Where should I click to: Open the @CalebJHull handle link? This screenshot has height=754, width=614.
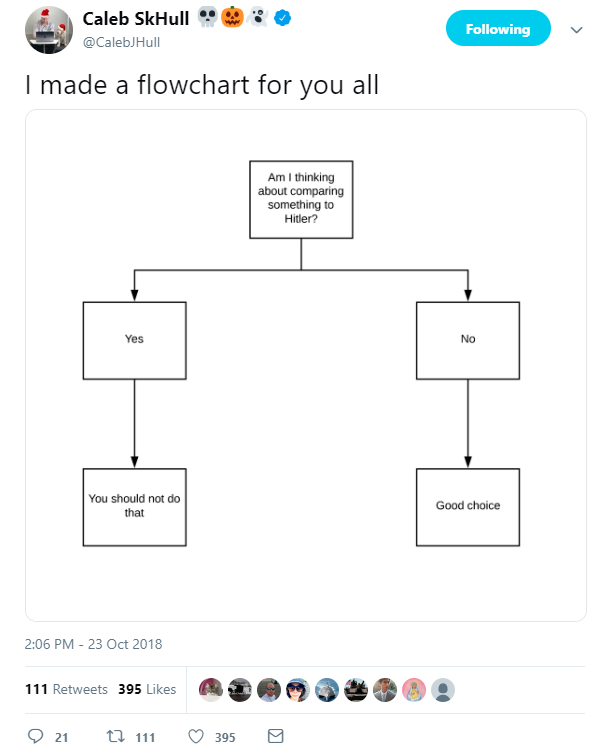tap(121, 42)
